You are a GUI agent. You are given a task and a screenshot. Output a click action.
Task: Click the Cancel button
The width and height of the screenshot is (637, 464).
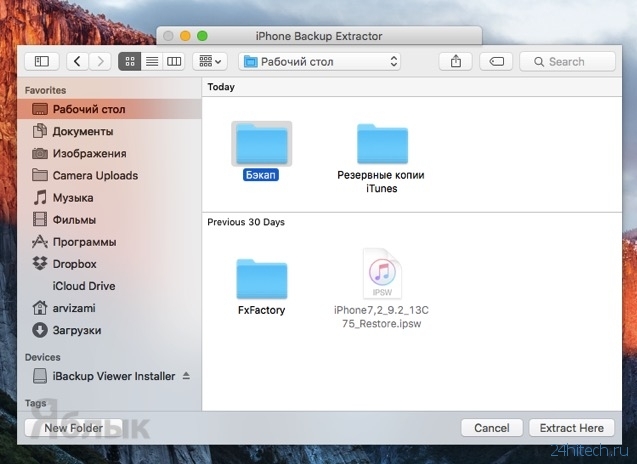tap(492, 428)
